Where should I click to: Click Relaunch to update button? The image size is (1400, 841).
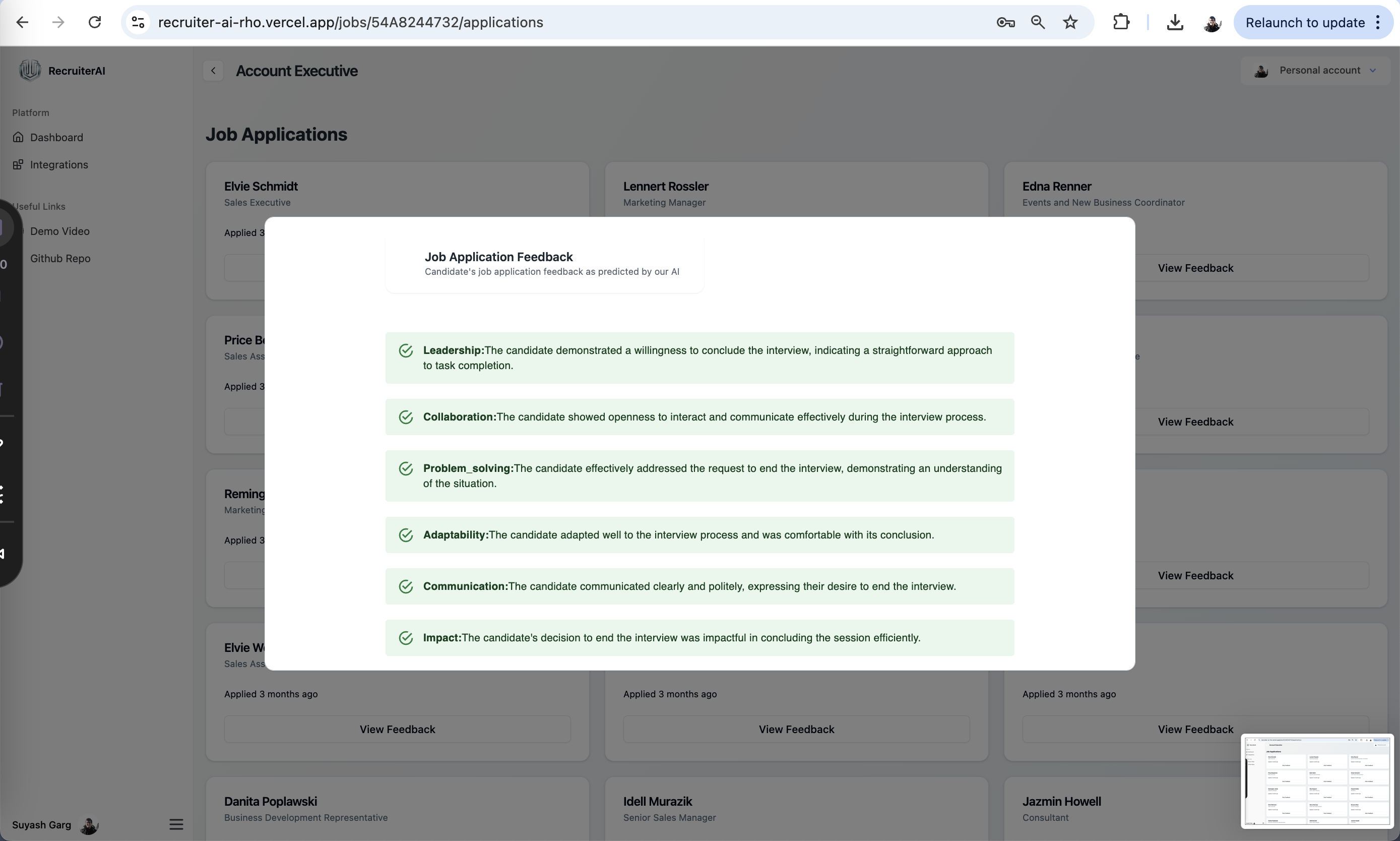1305,22
